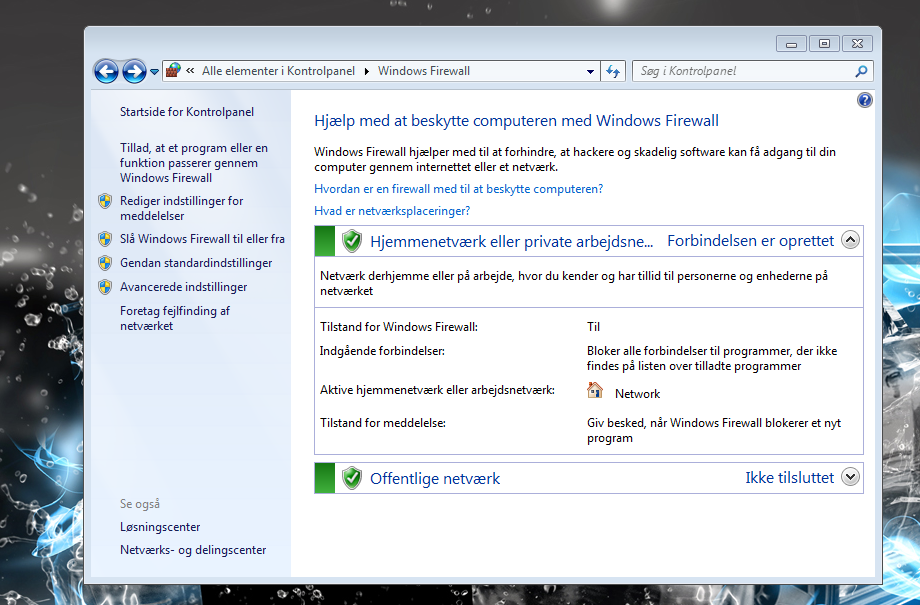Click green shield icon for Offentlige netværk
The image size is (920, 605).
click(351, 478)
